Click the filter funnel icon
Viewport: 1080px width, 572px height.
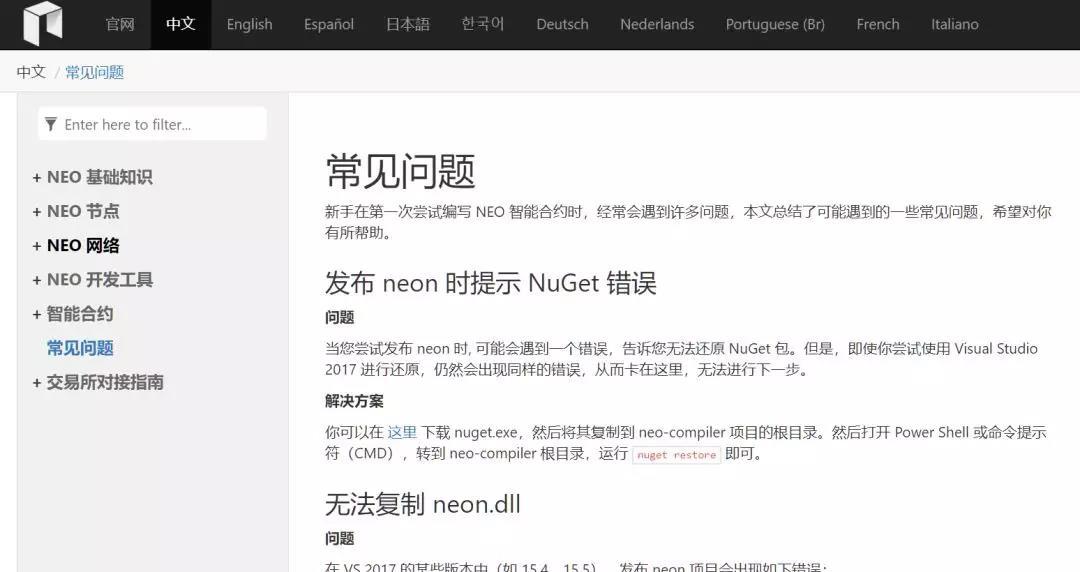50,125
